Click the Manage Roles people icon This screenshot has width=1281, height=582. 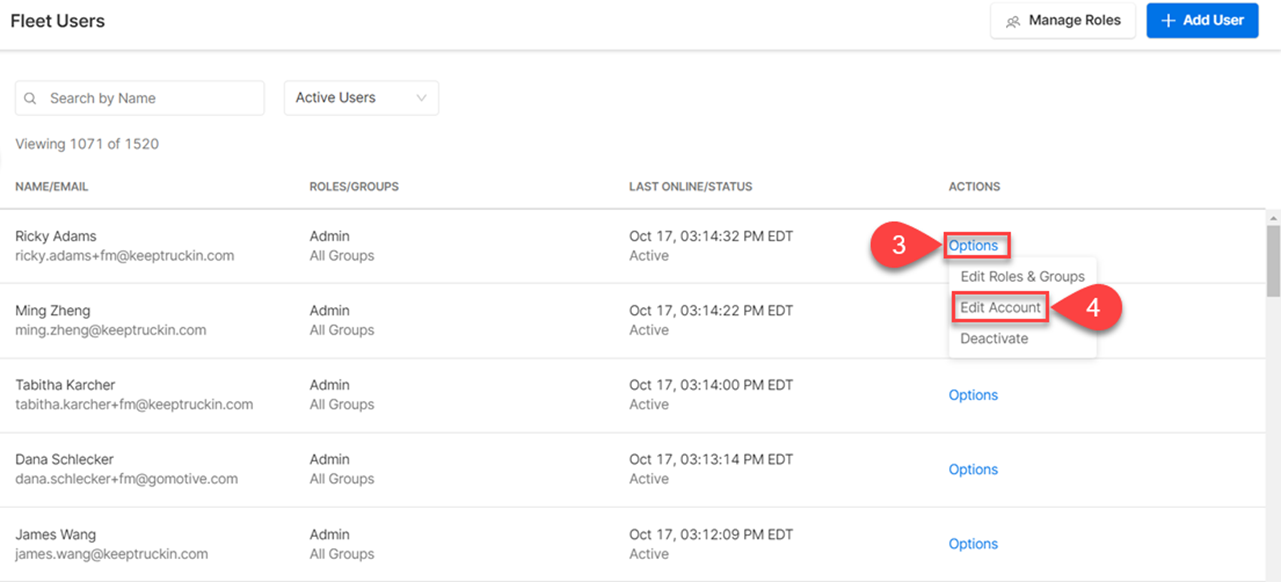tap(1013, 21)
